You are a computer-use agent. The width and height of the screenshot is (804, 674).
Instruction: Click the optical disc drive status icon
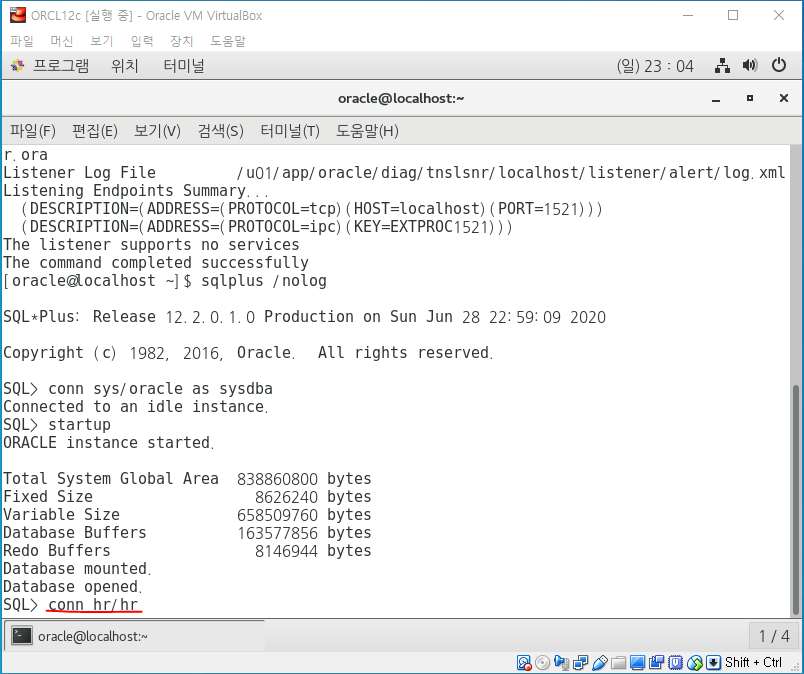(x=542, y=663)
